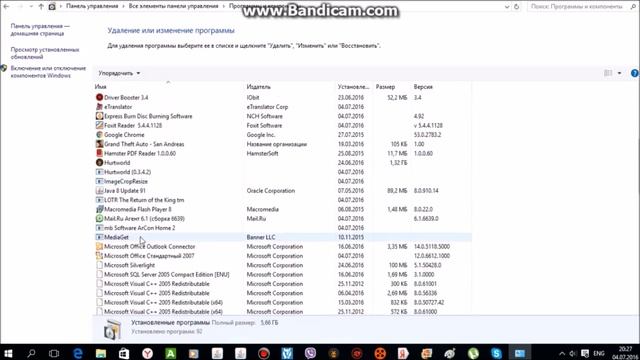Click Все элементы панели управления breadcrumb
The width and height of the screenshot is (640, 360).
click(173, 6)
